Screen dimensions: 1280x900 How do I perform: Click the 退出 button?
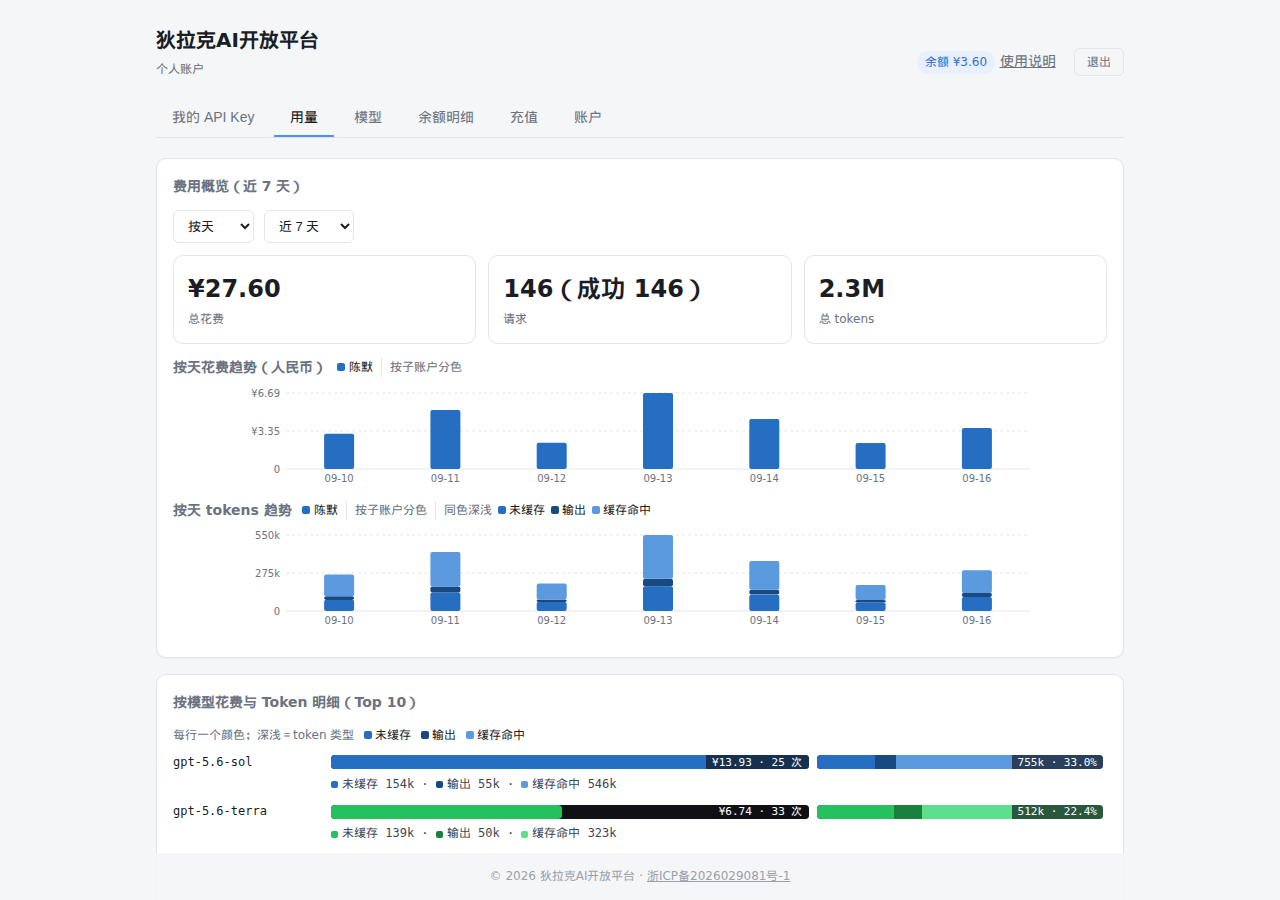1099,62
